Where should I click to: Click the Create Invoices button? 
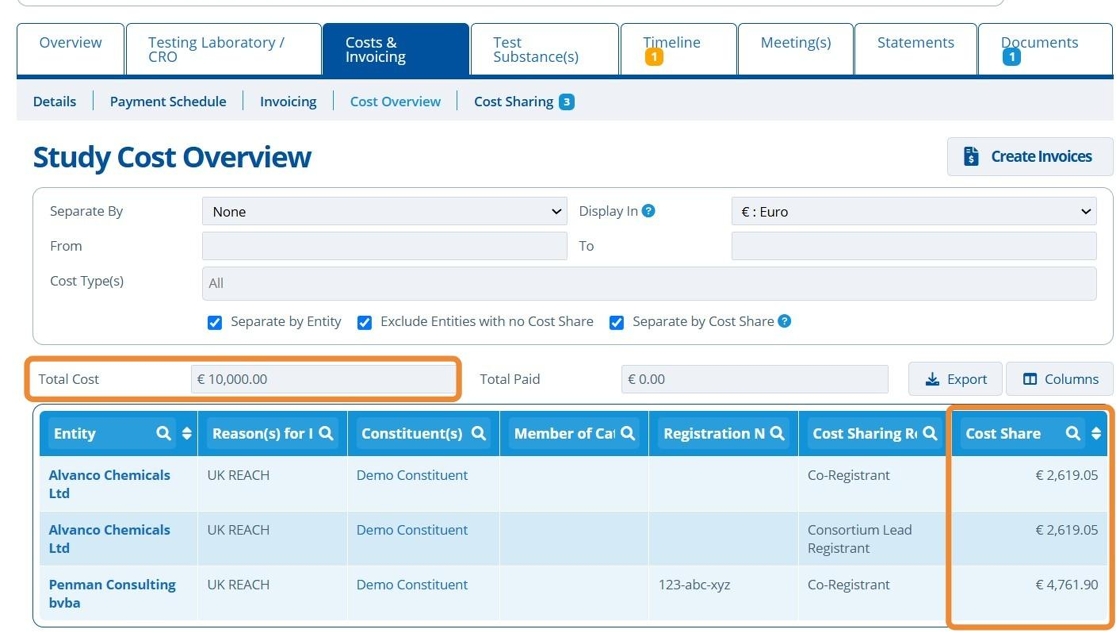(1029, 156)
